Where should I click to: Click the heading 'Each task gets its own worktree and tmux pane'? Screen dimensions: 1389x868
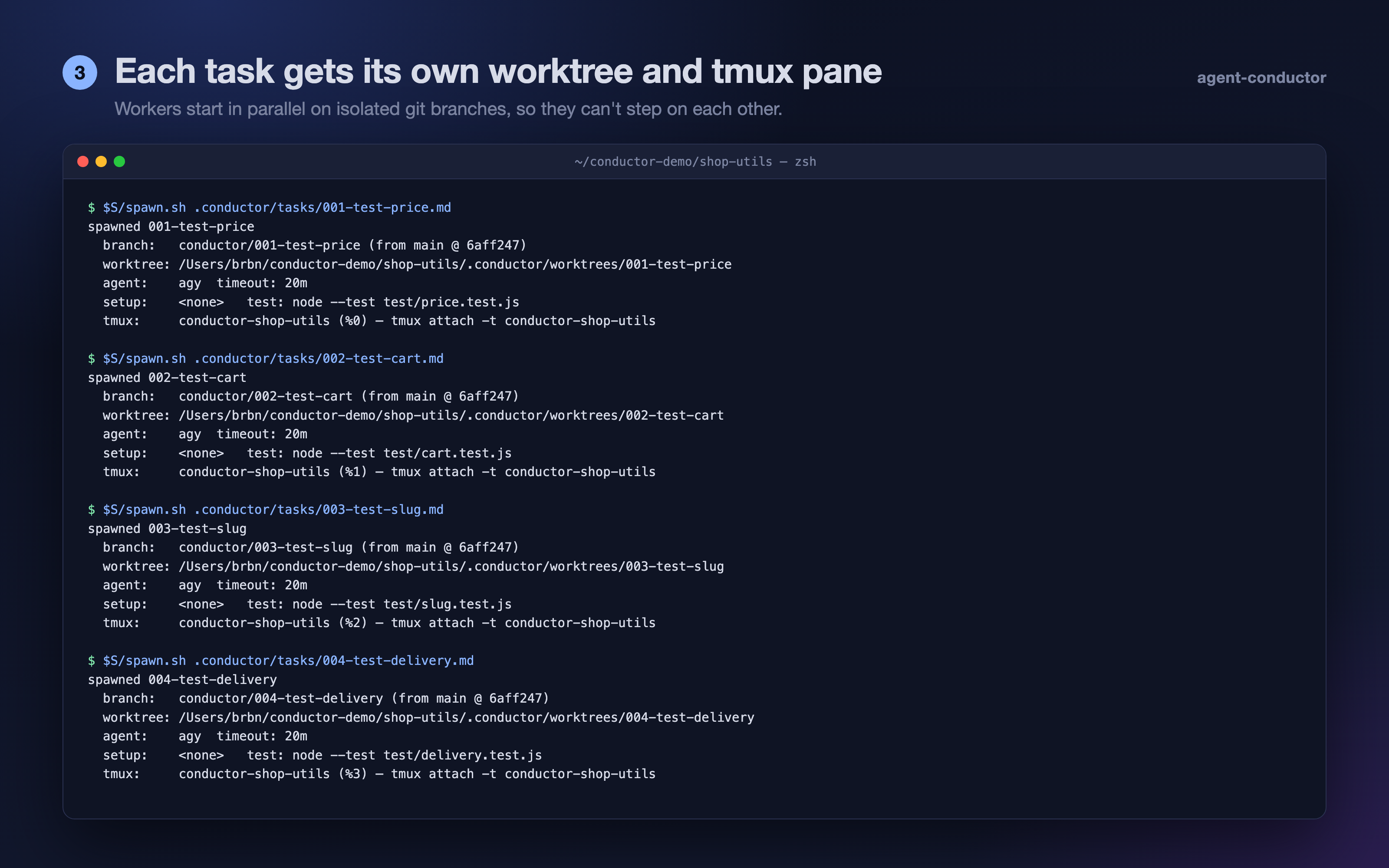[x=498, y=72]
